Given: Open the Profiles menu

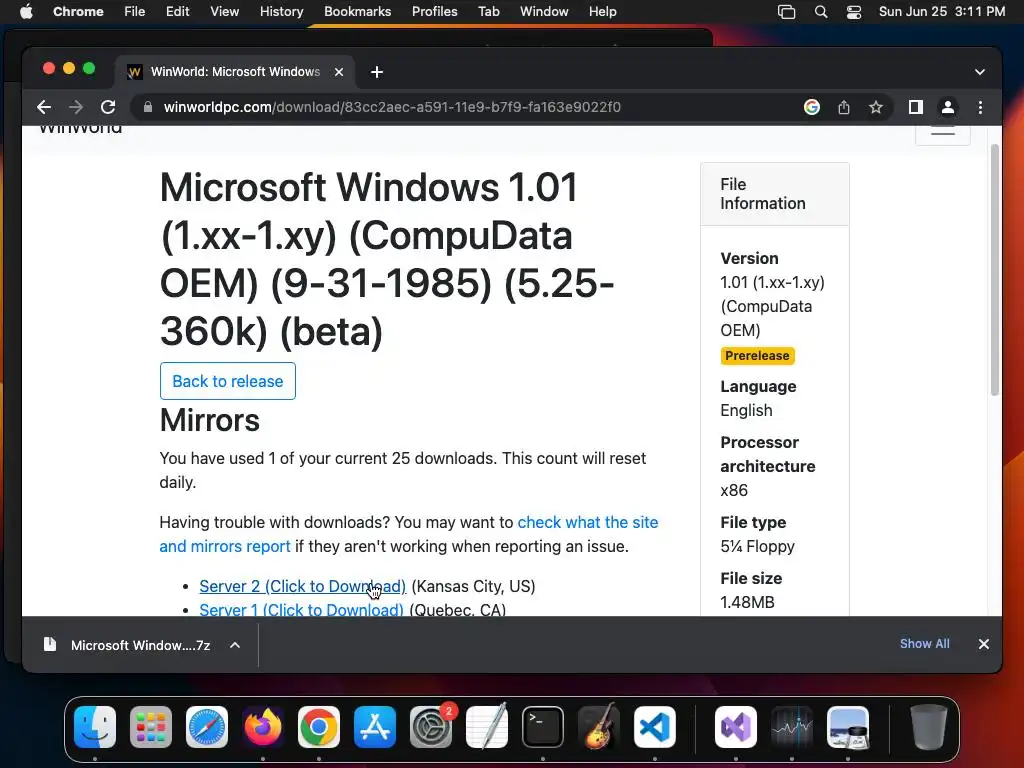Looking at the screenshot, I should [435, 12].
